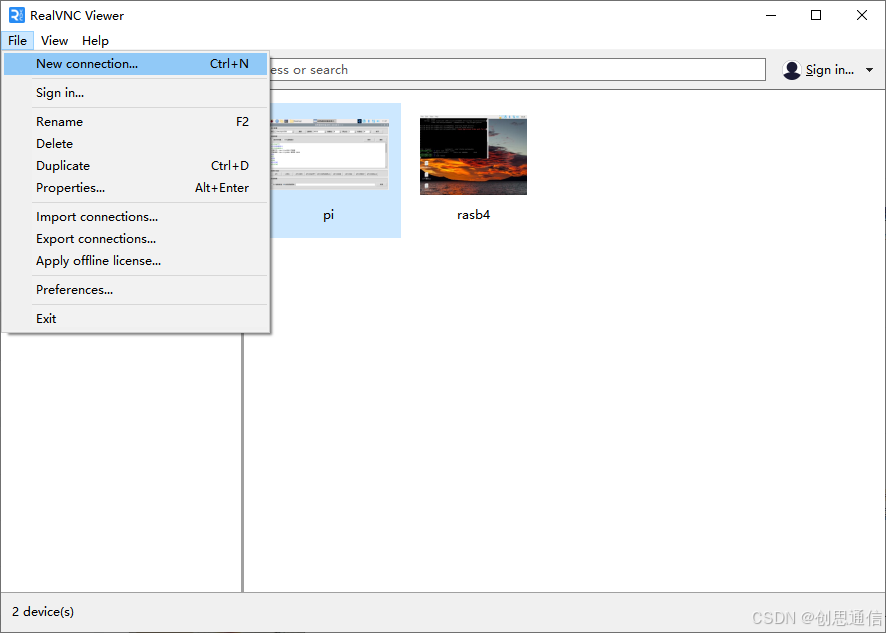Close the File menu via File

(x=18, y=41)
